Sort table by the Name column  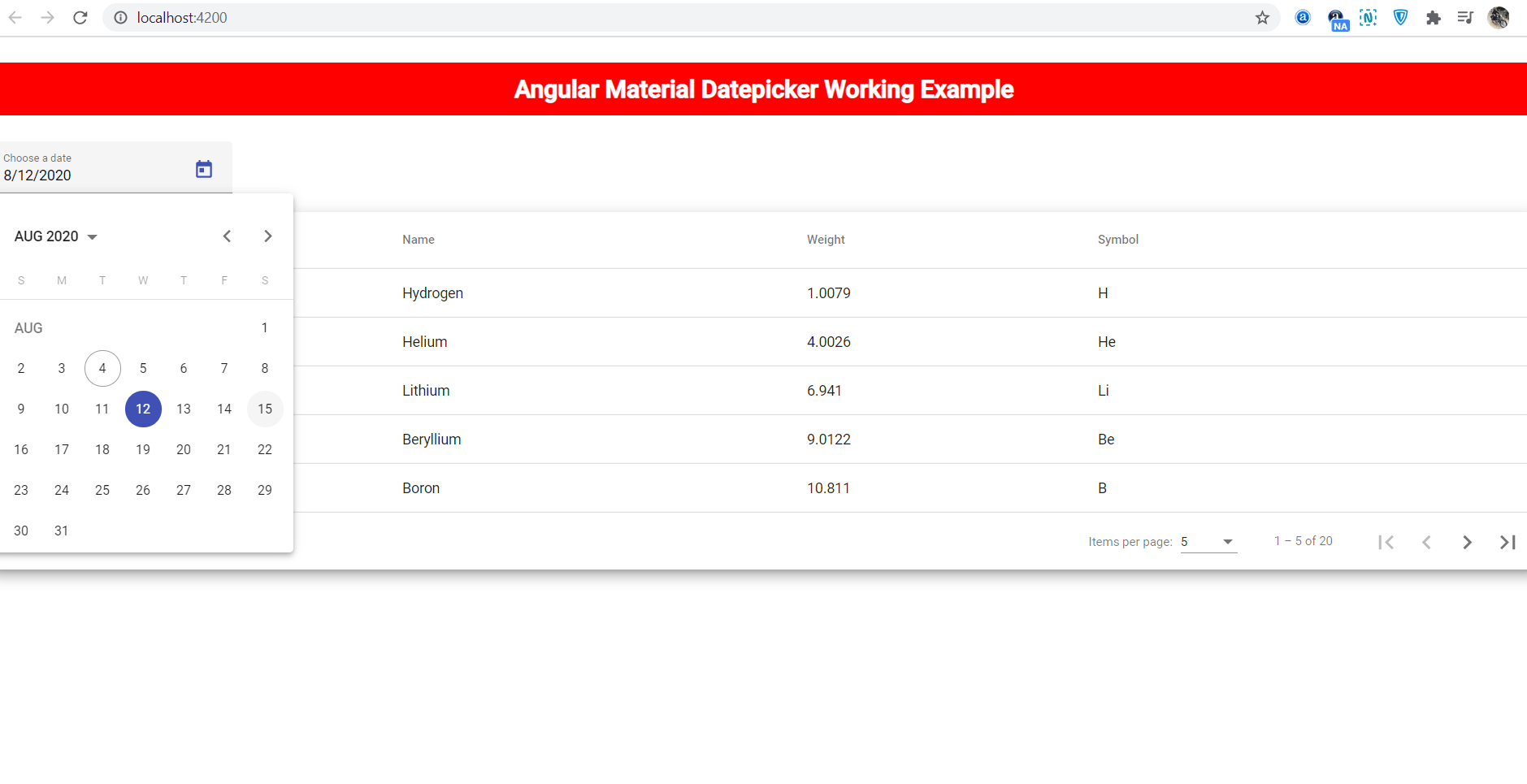[419, 239]
